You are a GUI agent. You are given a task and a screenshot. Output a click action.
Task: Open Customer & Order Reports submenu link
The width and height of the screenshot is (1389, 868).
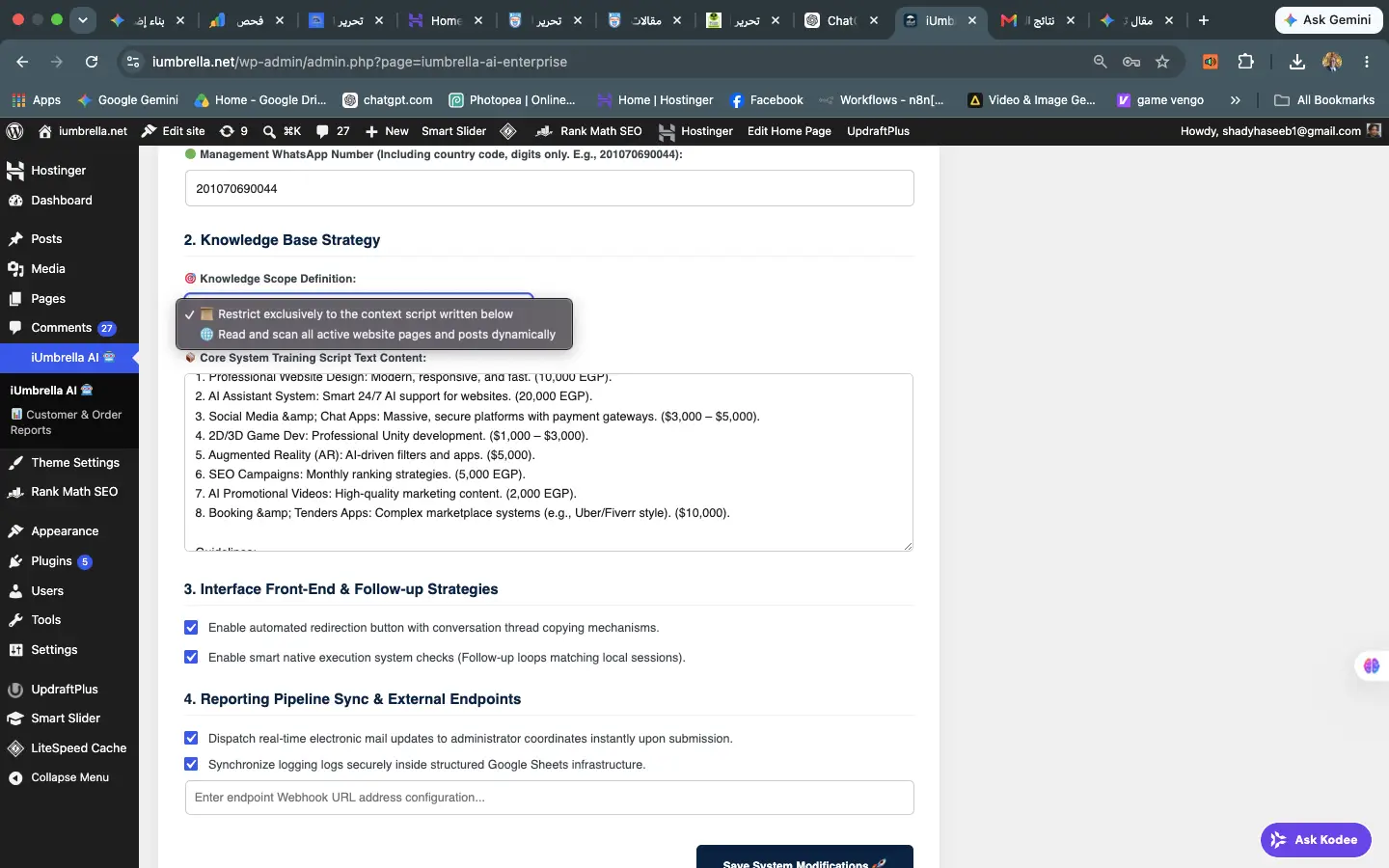pos(69,422)
